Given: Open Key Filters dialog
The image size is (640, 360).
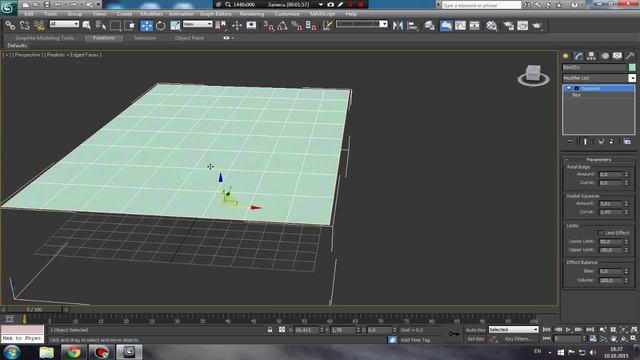Looking at the screenshot, I should point(518,339).
